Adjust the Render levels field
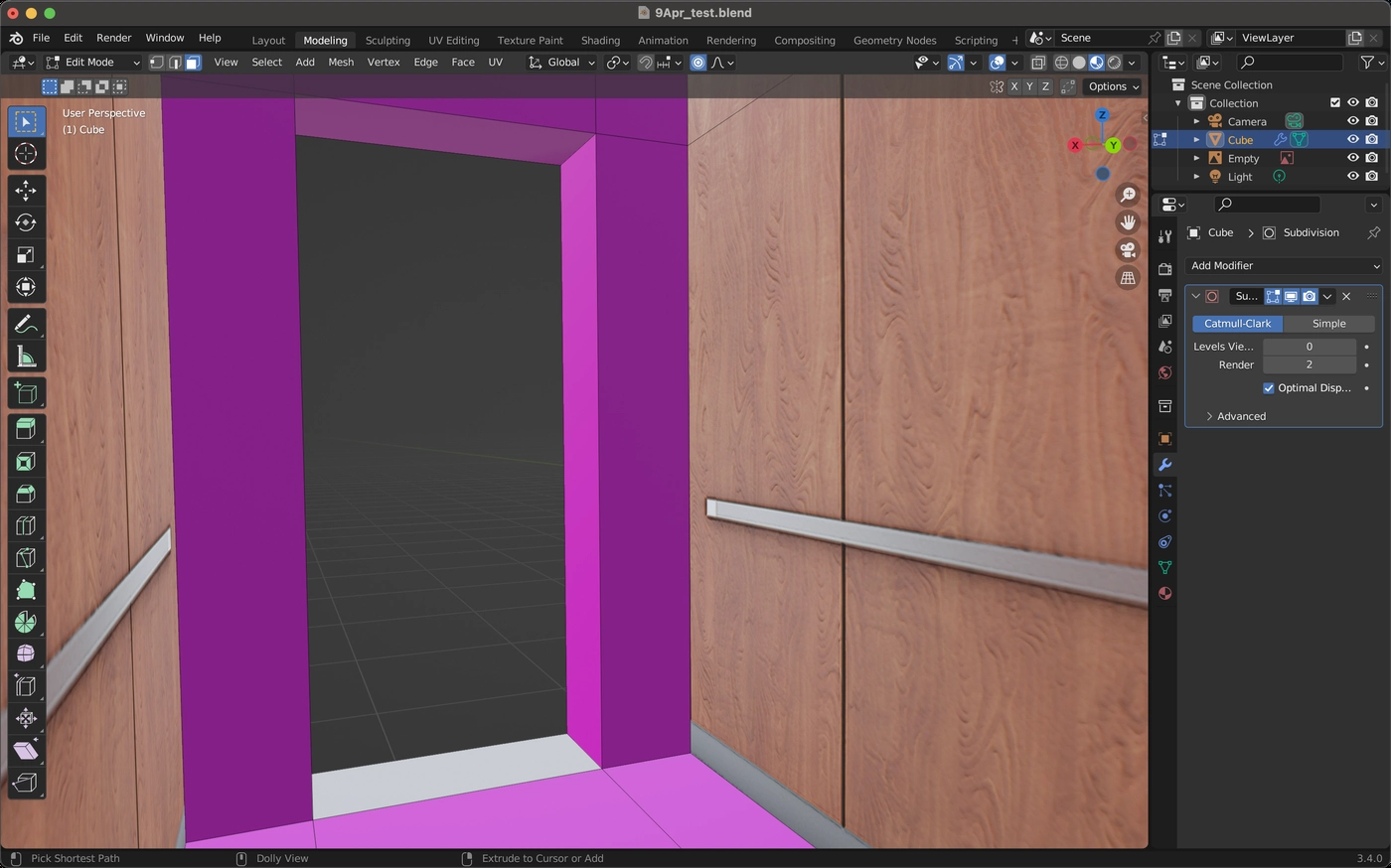1391x868 pixels. click(x=1310, y=365)
